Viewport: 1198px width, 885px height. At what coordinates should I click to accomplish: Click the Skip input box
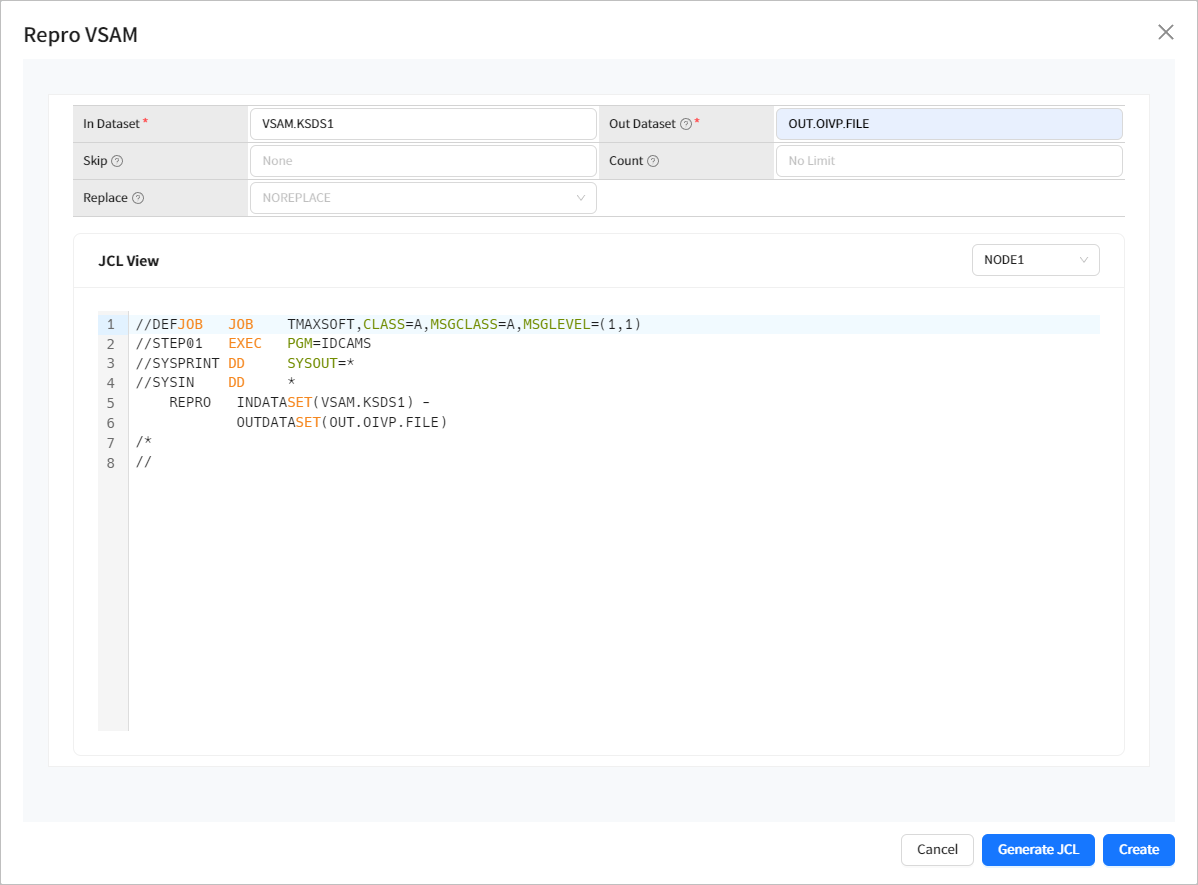coord(422,161)
